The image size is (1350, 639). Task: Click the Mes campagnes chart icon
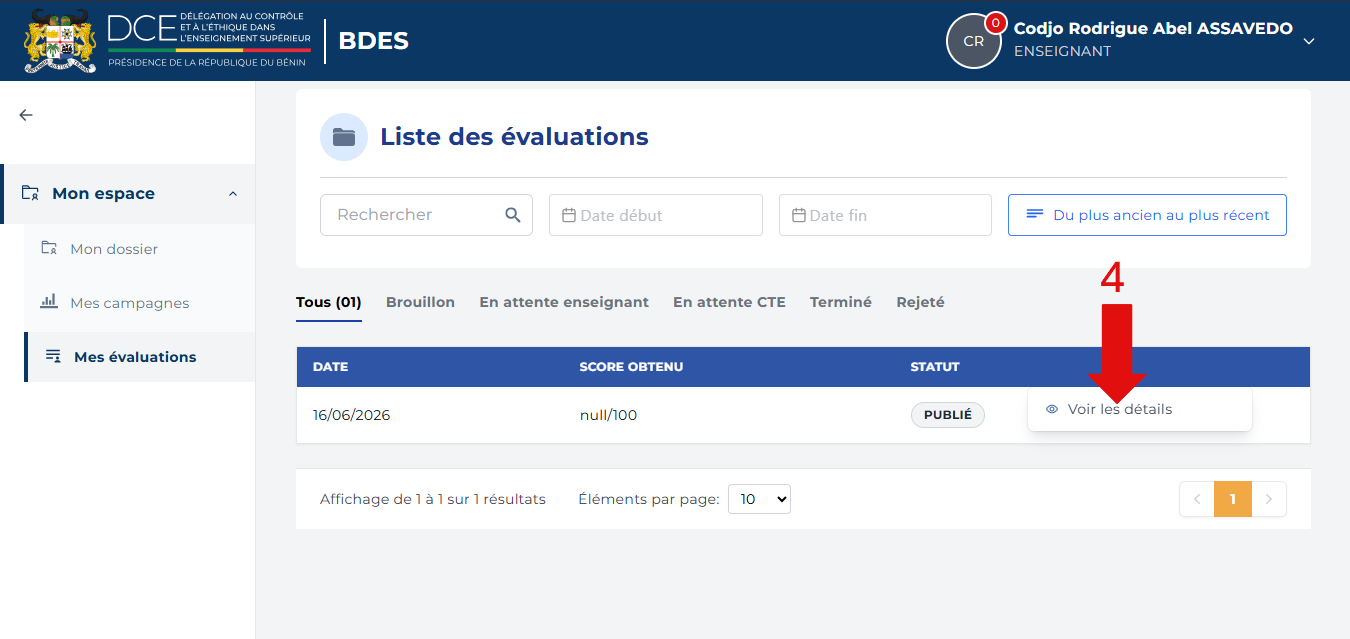(49, 302)
